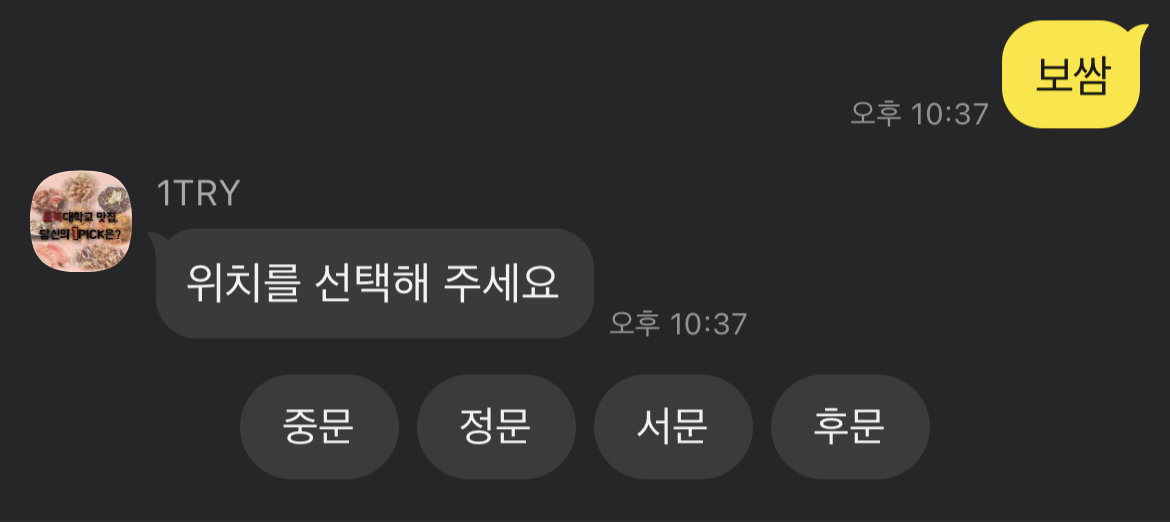Screen dimensions: 1170x522
Task: Tap the 1TRY label above the bot message
Action: point(198,193)
